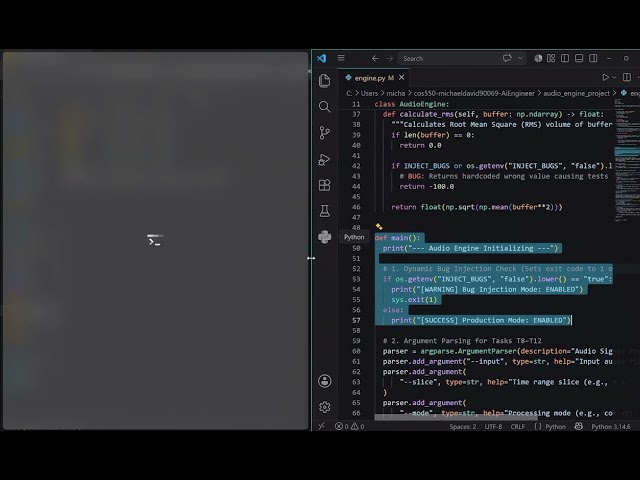Click 'parser = argparse.ArgumentParser' line
This screenshot has width=640, height=480.
click(x=498, y=351)
